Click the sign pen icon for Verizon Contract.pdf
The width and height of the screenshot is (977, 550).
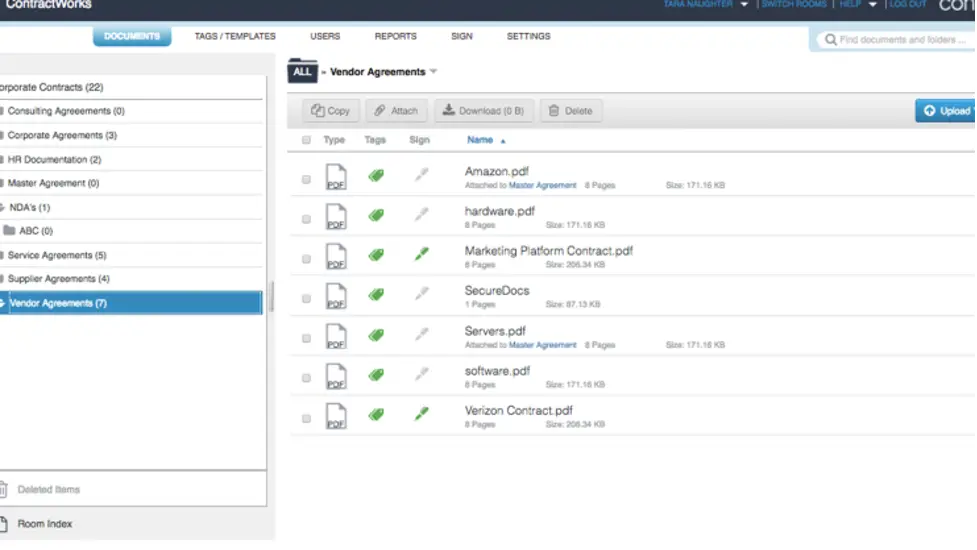coord(422,413)
